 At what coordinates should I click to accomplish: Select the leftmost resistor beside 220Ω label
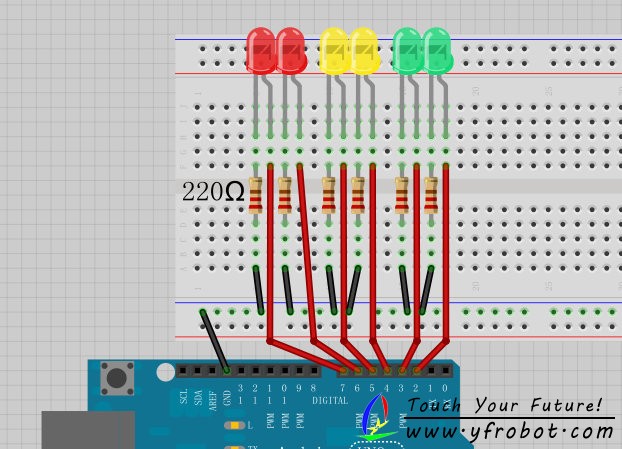pos(256,195)
